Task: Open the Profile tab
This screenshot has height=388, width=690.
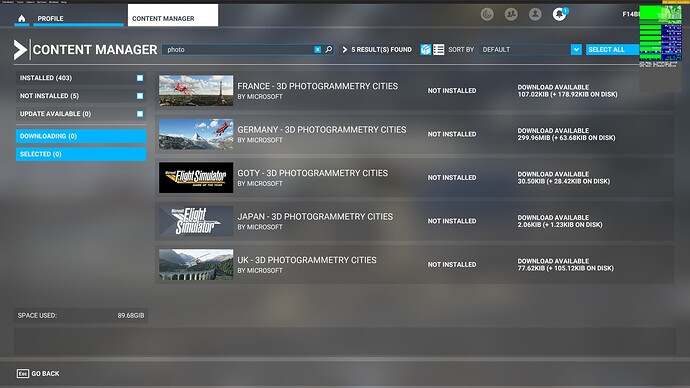Action: [x=78, y=18]
